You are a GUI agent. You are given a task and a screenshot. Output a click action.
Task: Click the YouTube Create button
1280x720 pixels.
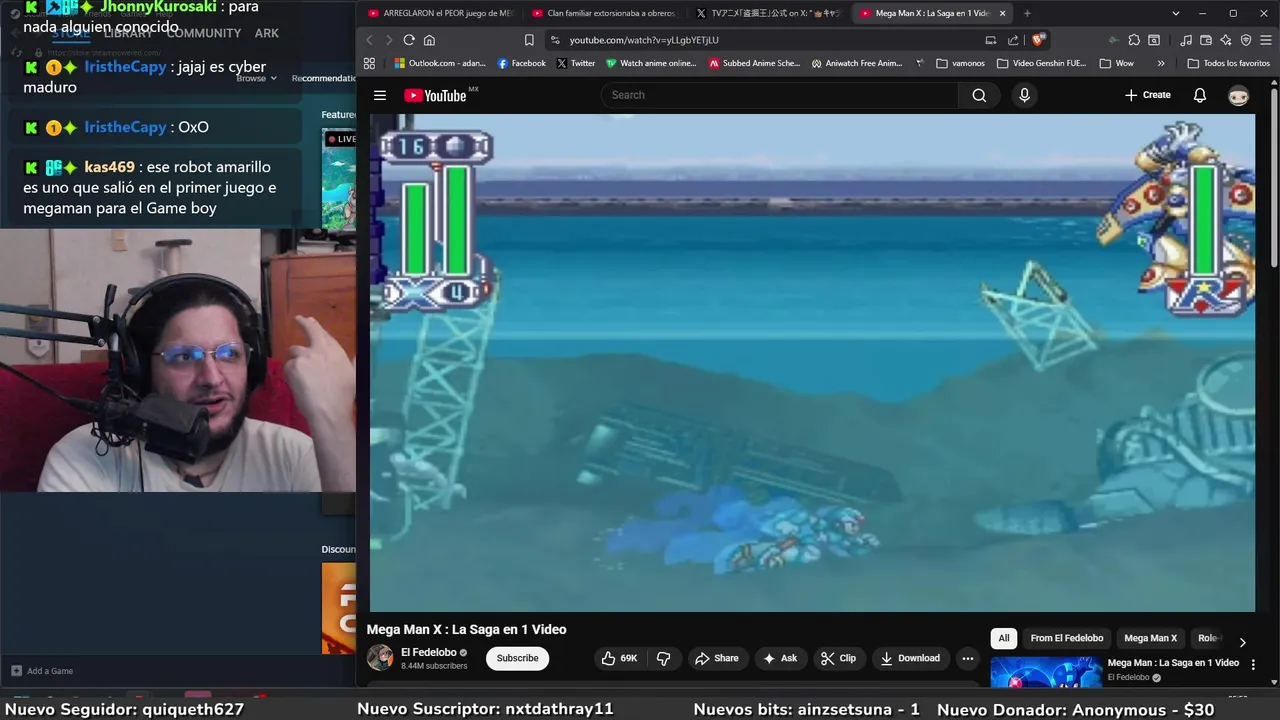(1147, 95)
